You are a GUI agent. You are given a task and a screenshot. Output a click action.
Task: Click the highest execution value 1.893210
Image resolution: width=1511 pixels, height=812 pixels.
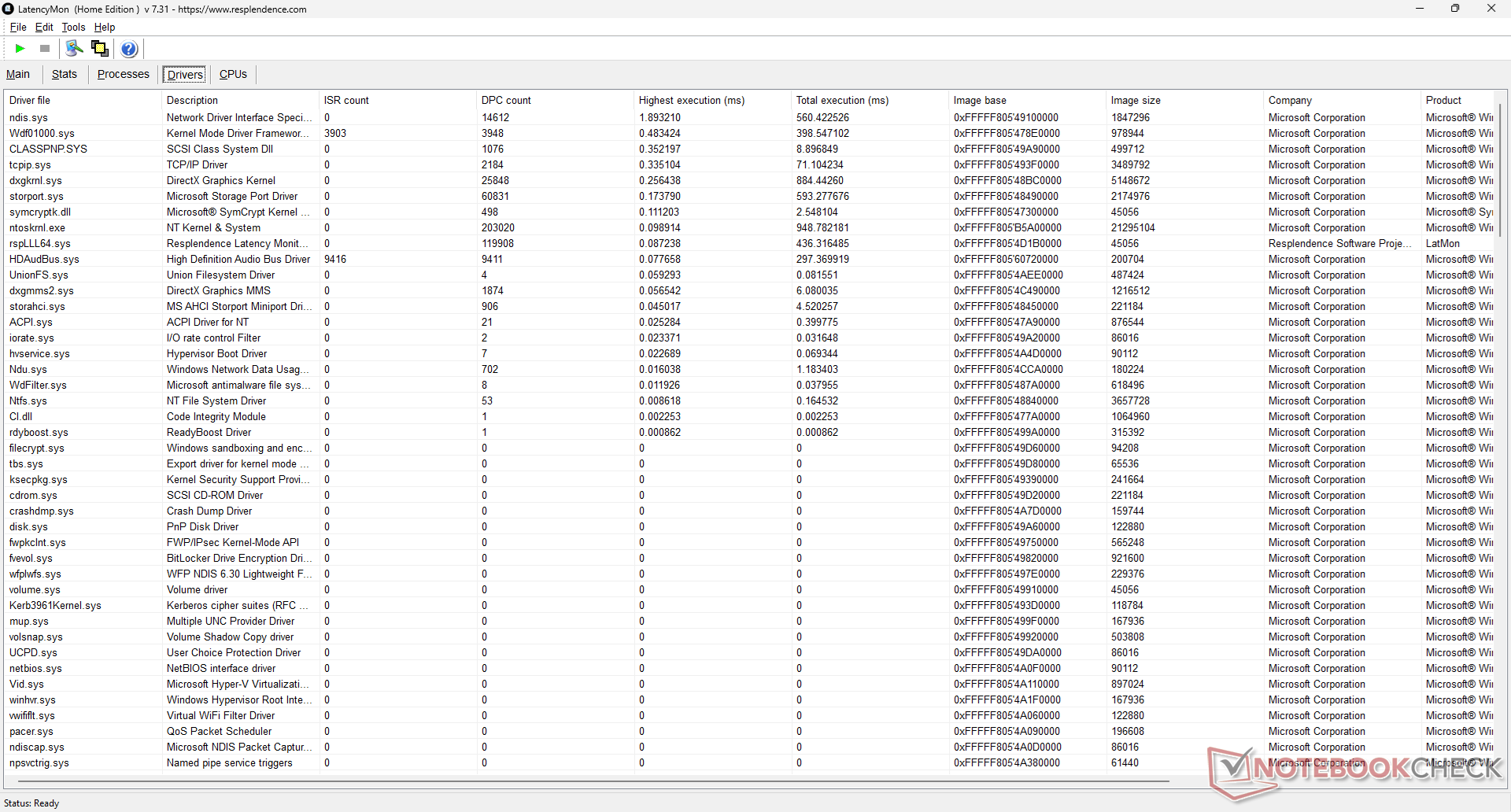click(659, 117)
